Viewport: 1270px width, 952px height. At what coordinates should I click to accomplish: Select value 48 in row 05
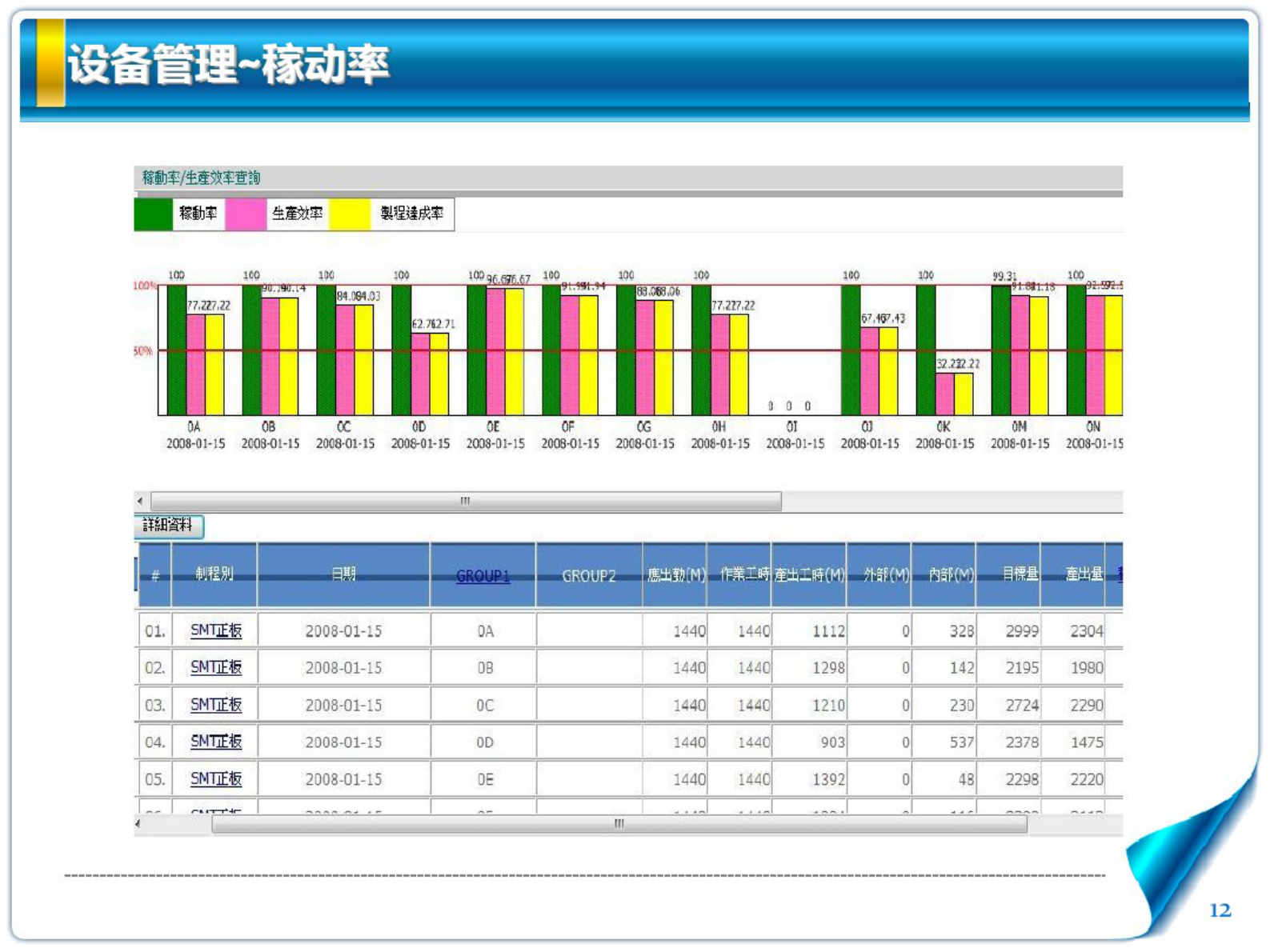tap(966, 779)
